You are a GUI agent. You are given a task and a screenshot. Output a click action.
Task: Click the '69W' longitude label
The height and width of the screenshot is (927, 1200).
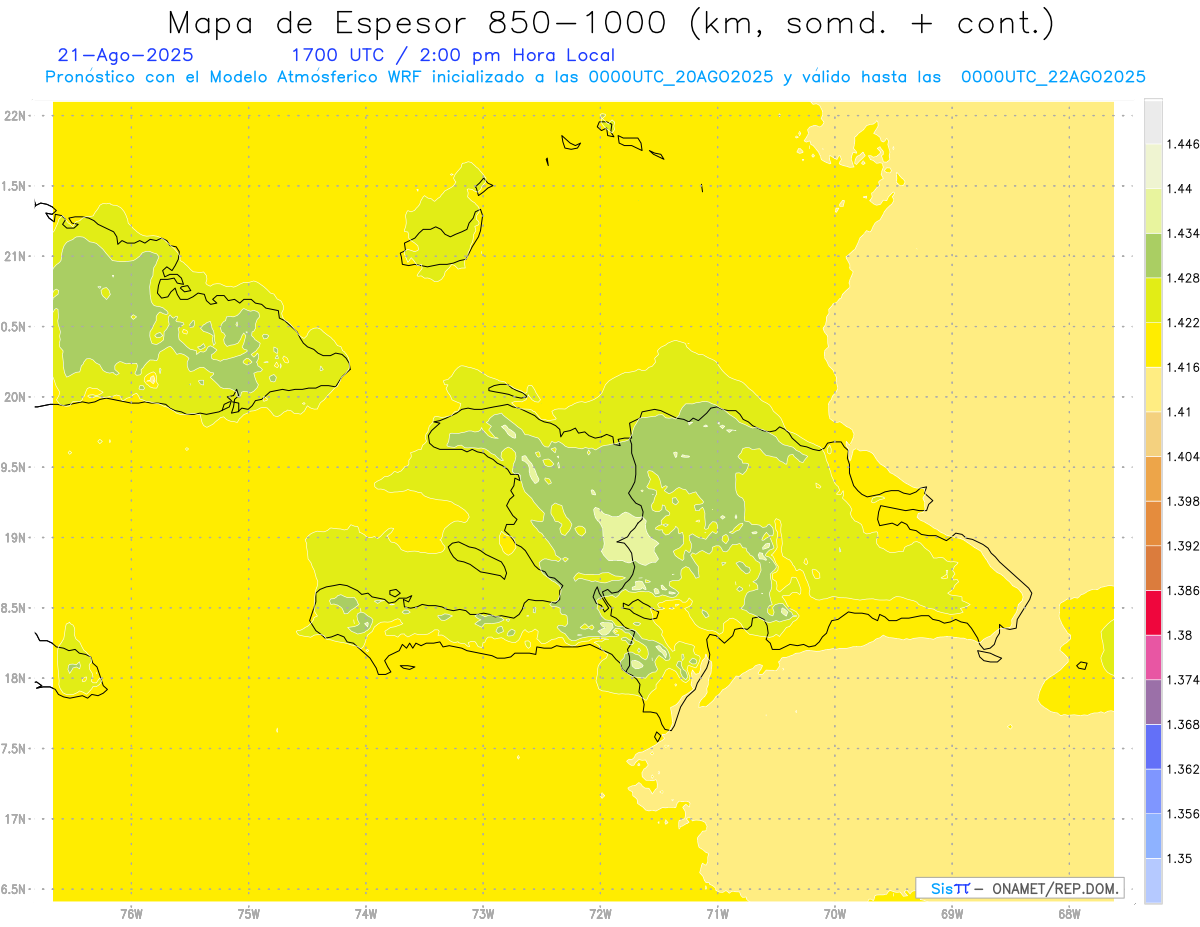pyautogui.click(x=952, y=914)
